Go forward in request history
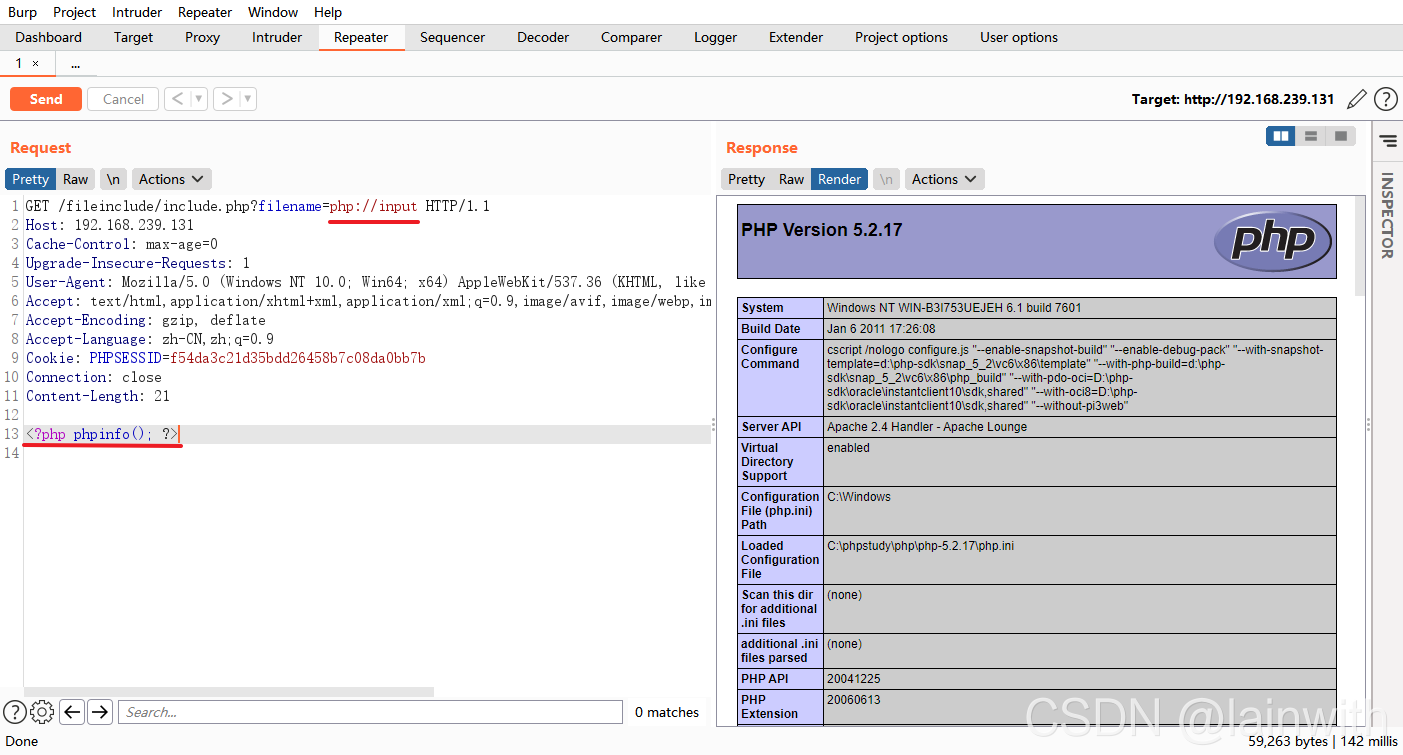Image resolution: width=1403 pixels, height=755 pixels. tap(227, 99)
